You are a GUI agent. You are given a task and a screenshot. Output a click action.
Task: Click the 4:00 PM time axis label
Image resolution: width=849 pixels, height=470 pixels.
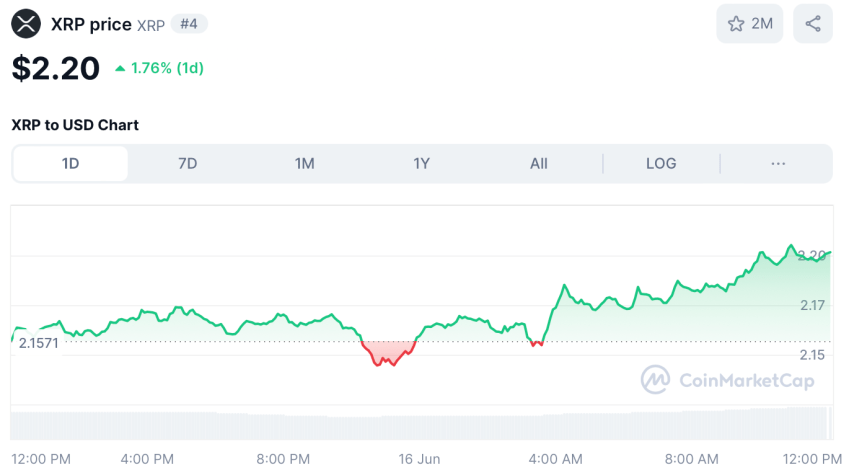(147, 459)
